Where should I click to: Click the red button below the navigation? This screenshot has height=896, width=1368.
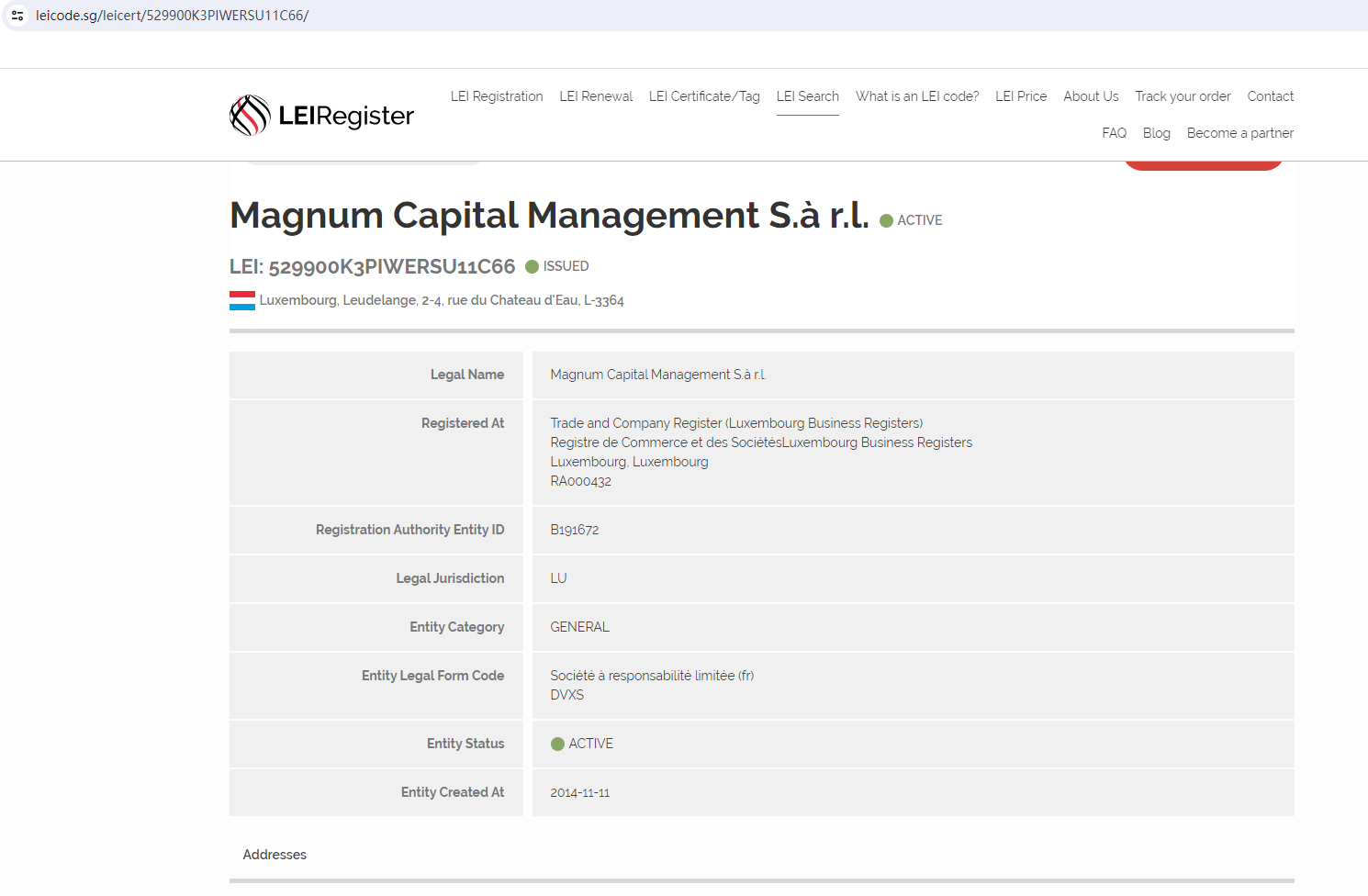(1203, 166)
